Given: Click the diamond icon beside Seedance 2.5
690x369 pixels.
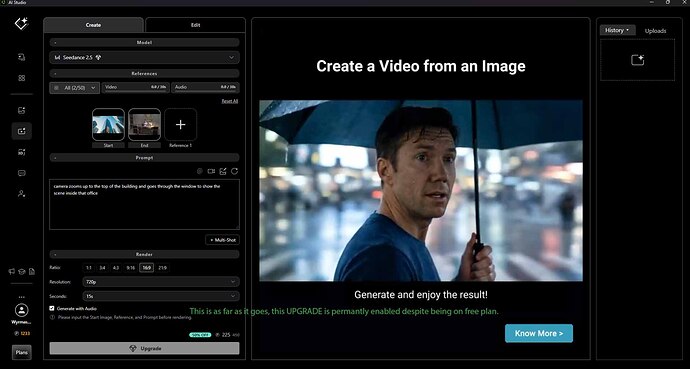Looking at the screenshot, I should pos(99,58).
